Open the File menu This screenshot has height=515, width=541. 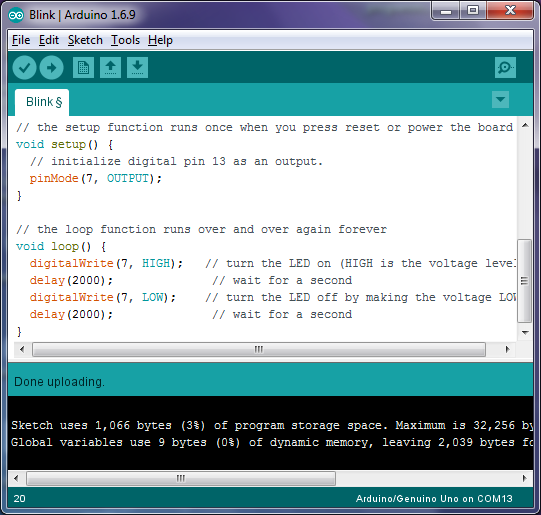[x=21, y=40]
